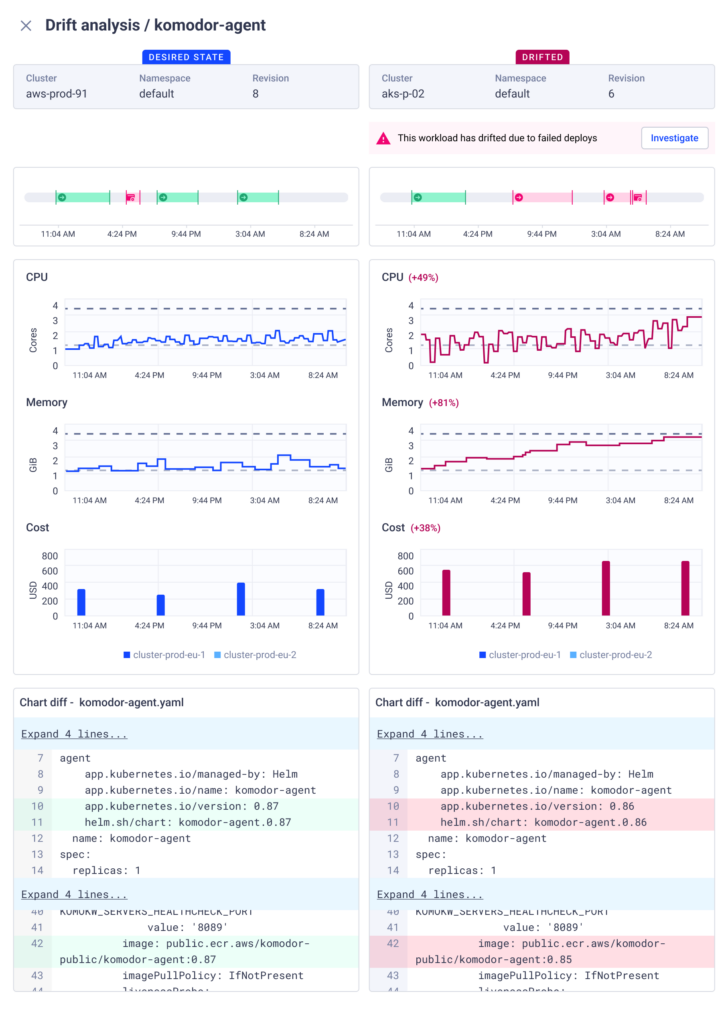This screenshot has width=728, height=1024.
Task: Click the 'Drift analysis / komodor-agent' title
Action: click(x=155, y=25)
